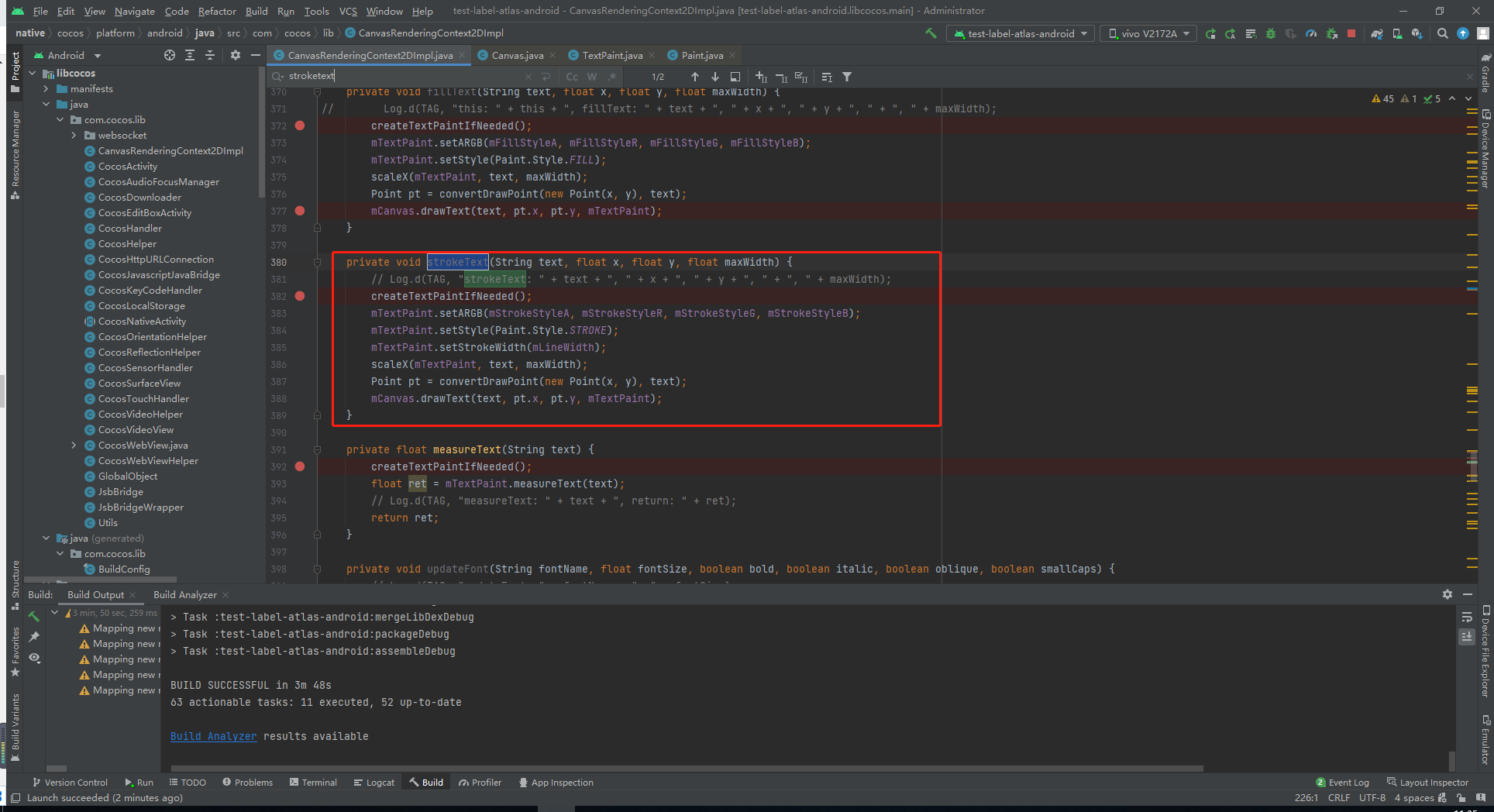Expand the websocket folder in project tree
Viewport: 1494px width, 812px height.
pyautogui.click(x=74, y=136)
